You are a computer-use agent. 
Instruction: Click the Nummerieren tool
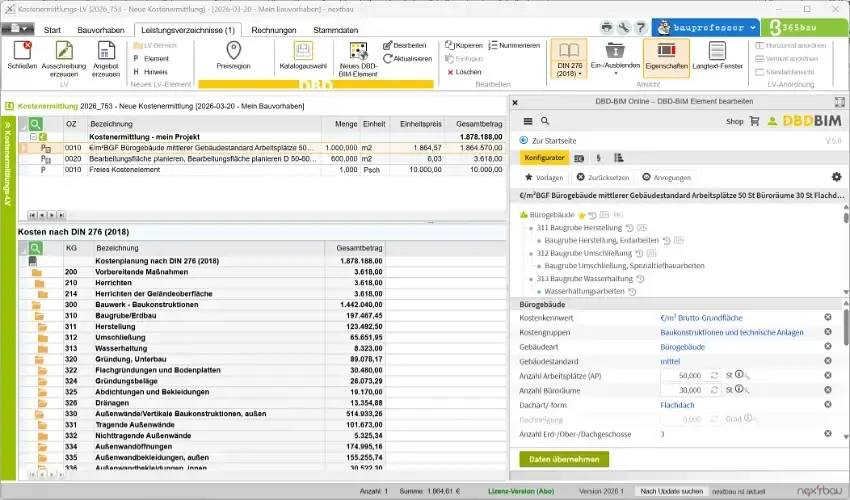click(514, 46)
